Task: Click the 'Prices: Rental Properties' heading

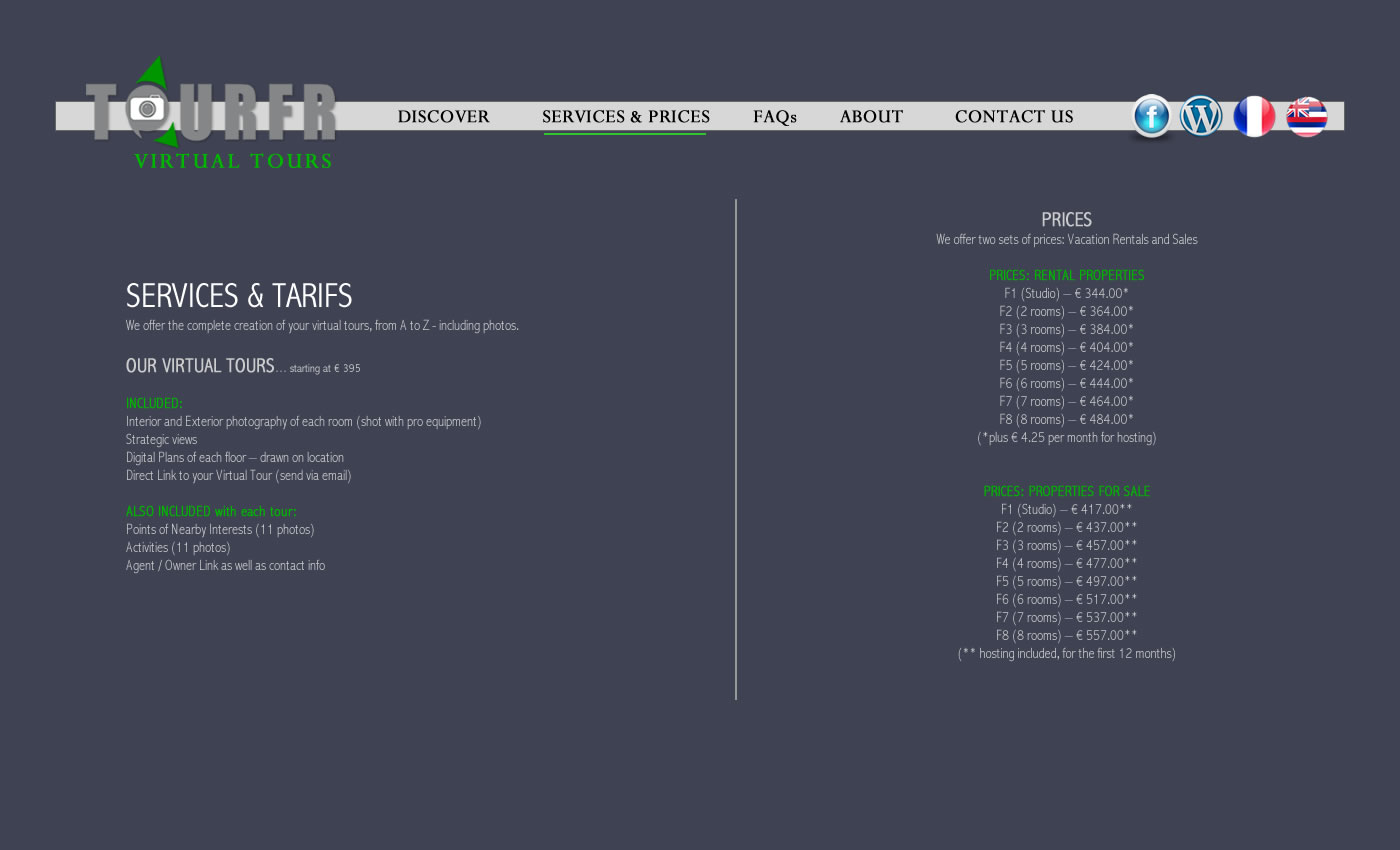Action: pos(1066,275)
